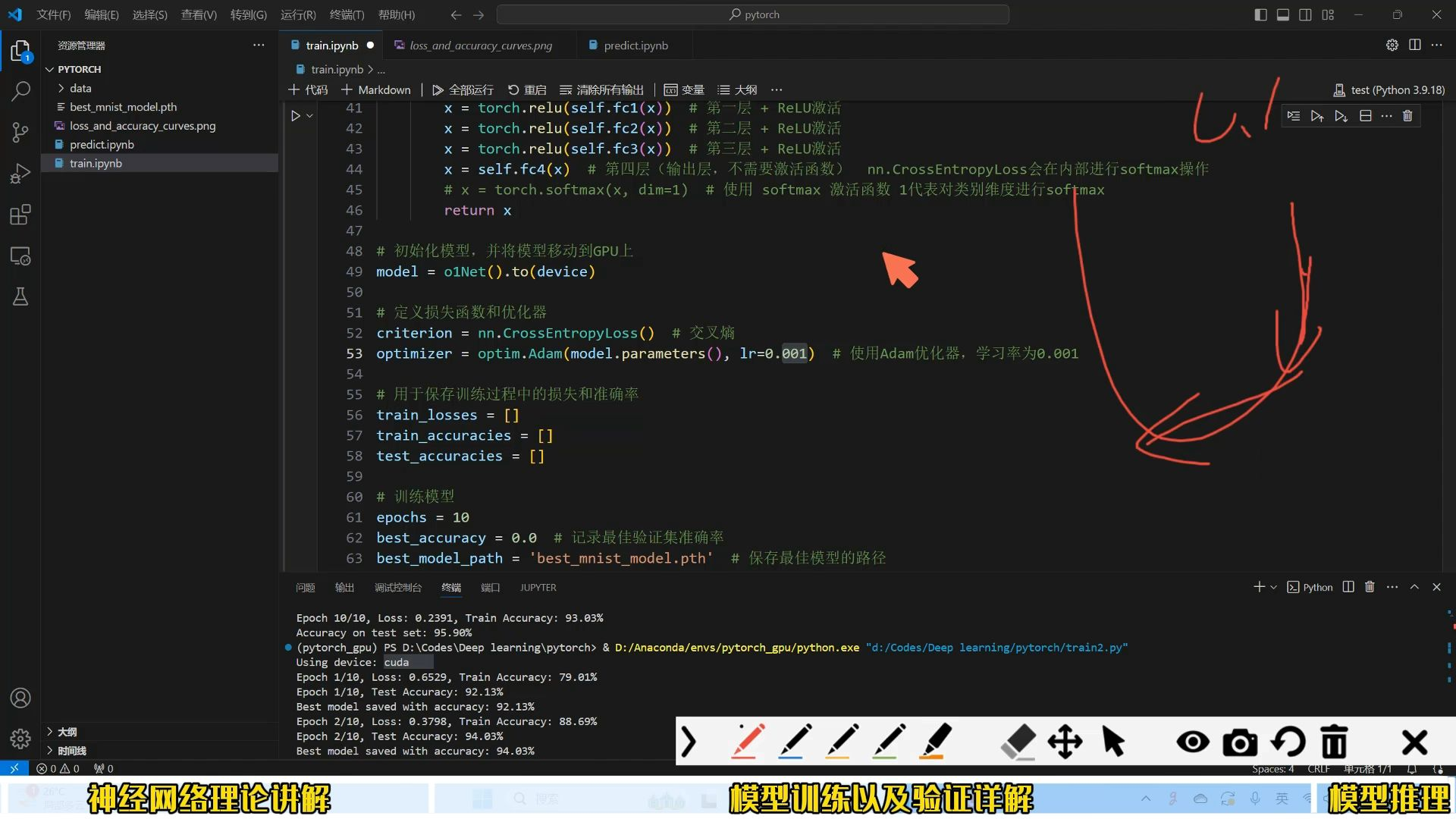Expand the data folder
The image size is (1456, 819).
(x=80, y=88)
